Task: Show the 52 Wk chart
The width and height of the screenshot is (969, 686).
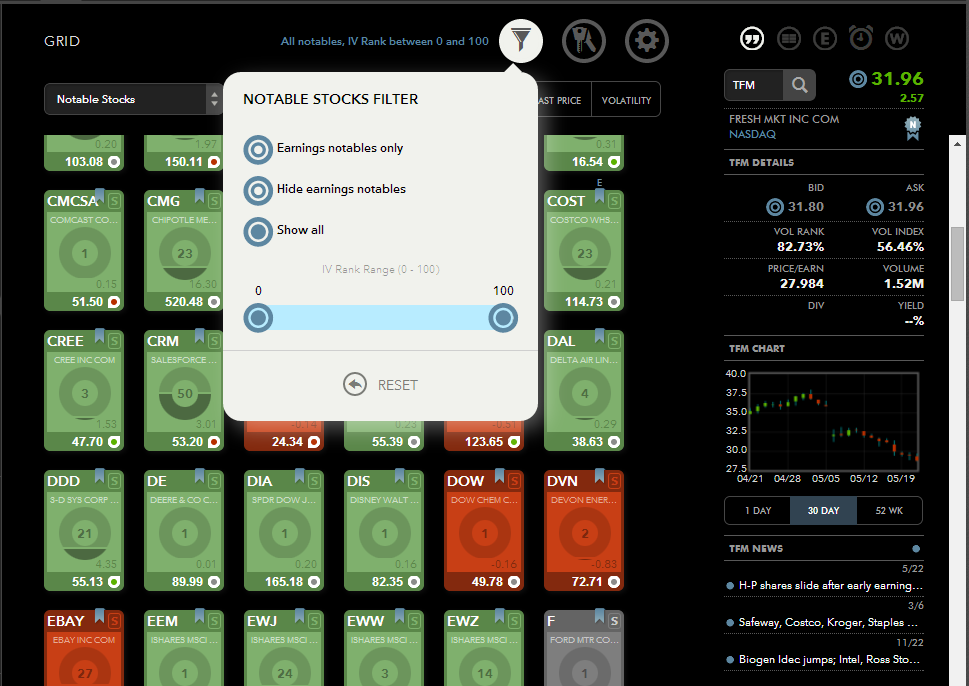Action: tap(889, 510)
